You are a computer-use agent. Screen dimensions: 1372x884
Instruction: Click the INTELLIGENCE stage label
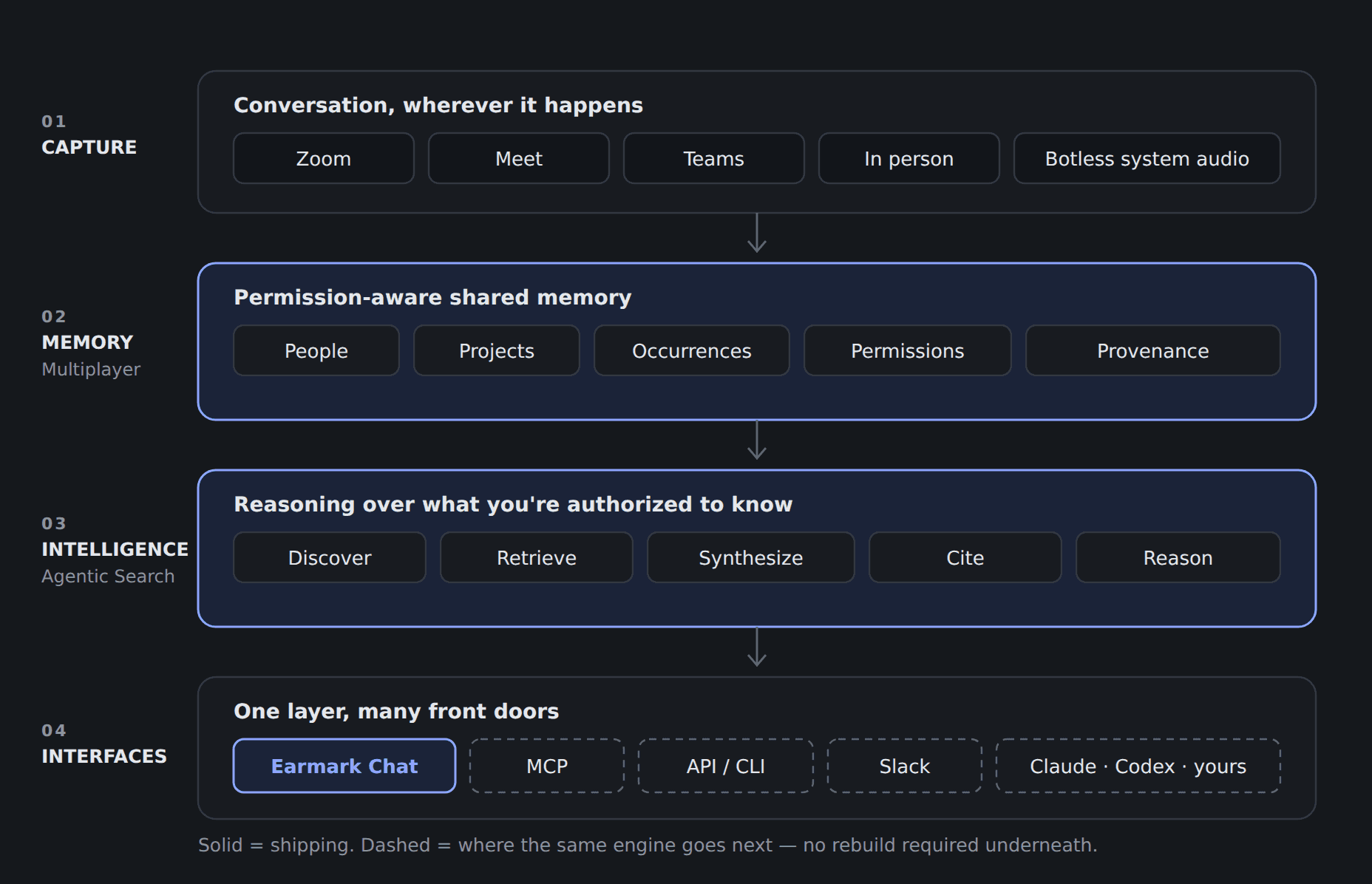[x=115, y=549]
